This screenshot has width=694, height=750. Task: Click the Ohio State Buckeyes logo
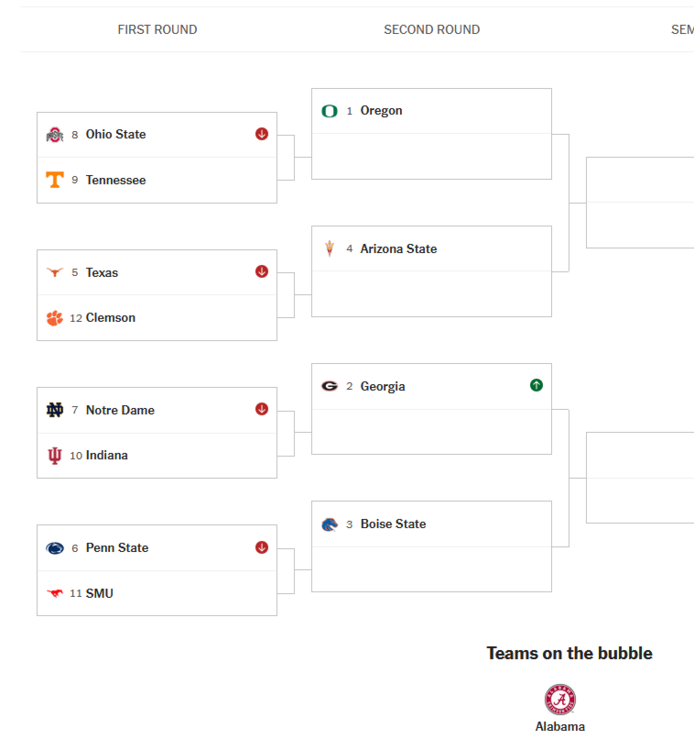coord(55,135)
